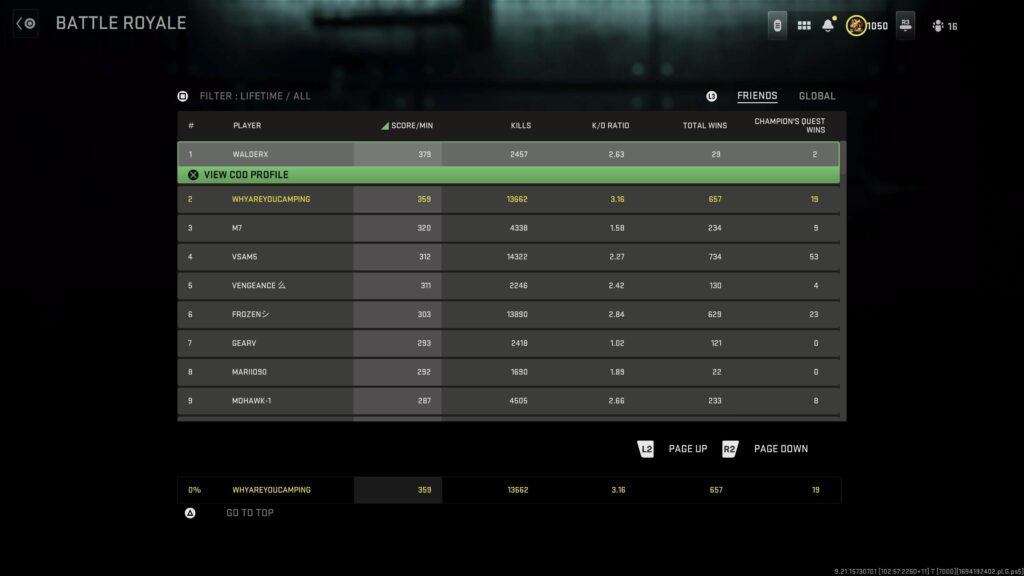Click VSAM5 Champion's Quest wins 53

pos(814,257)
